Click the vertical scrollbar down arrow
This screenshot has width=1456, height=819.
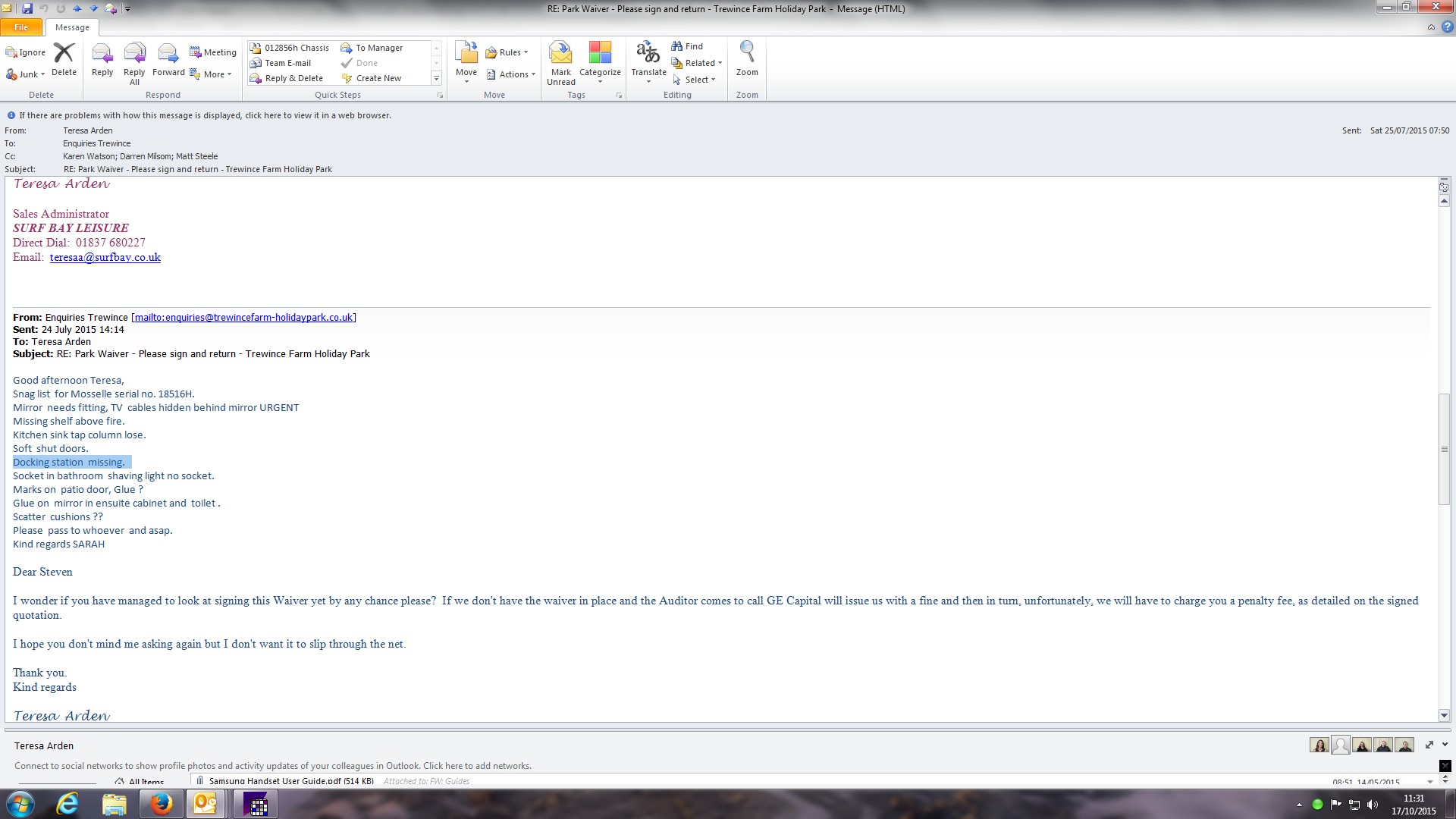tap(1444, 715)
